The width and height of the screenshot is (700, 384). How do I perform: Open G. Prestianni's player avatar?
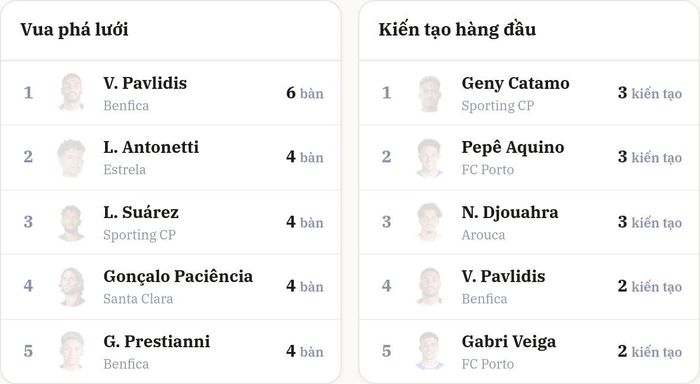(x=71, y=351)
